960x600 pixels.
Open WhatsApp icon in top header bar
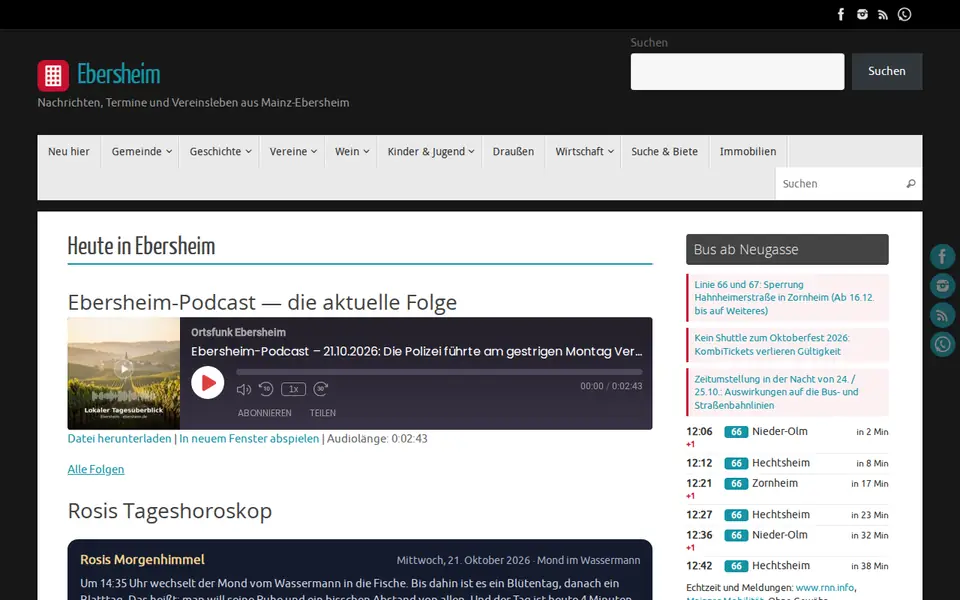(x=904, y=14)
